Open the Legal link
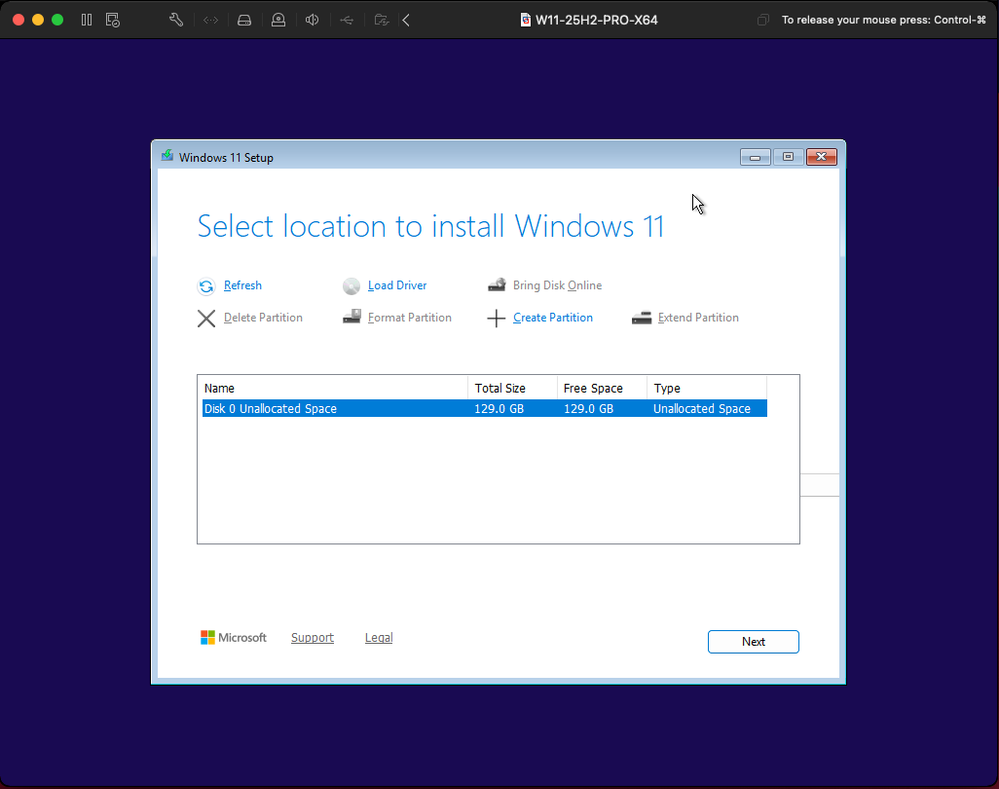 point(378,637)
